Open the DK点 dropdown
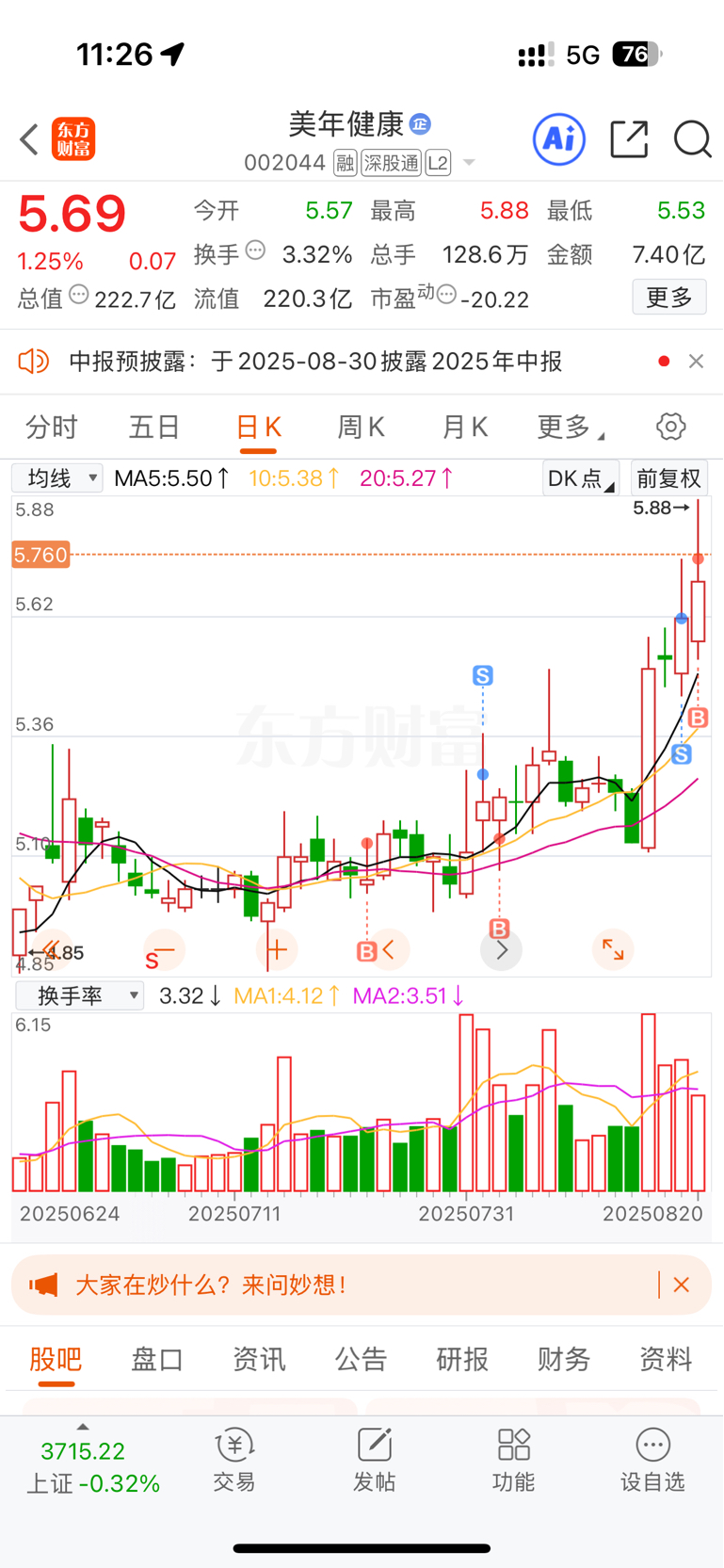 tap(581, 478)
